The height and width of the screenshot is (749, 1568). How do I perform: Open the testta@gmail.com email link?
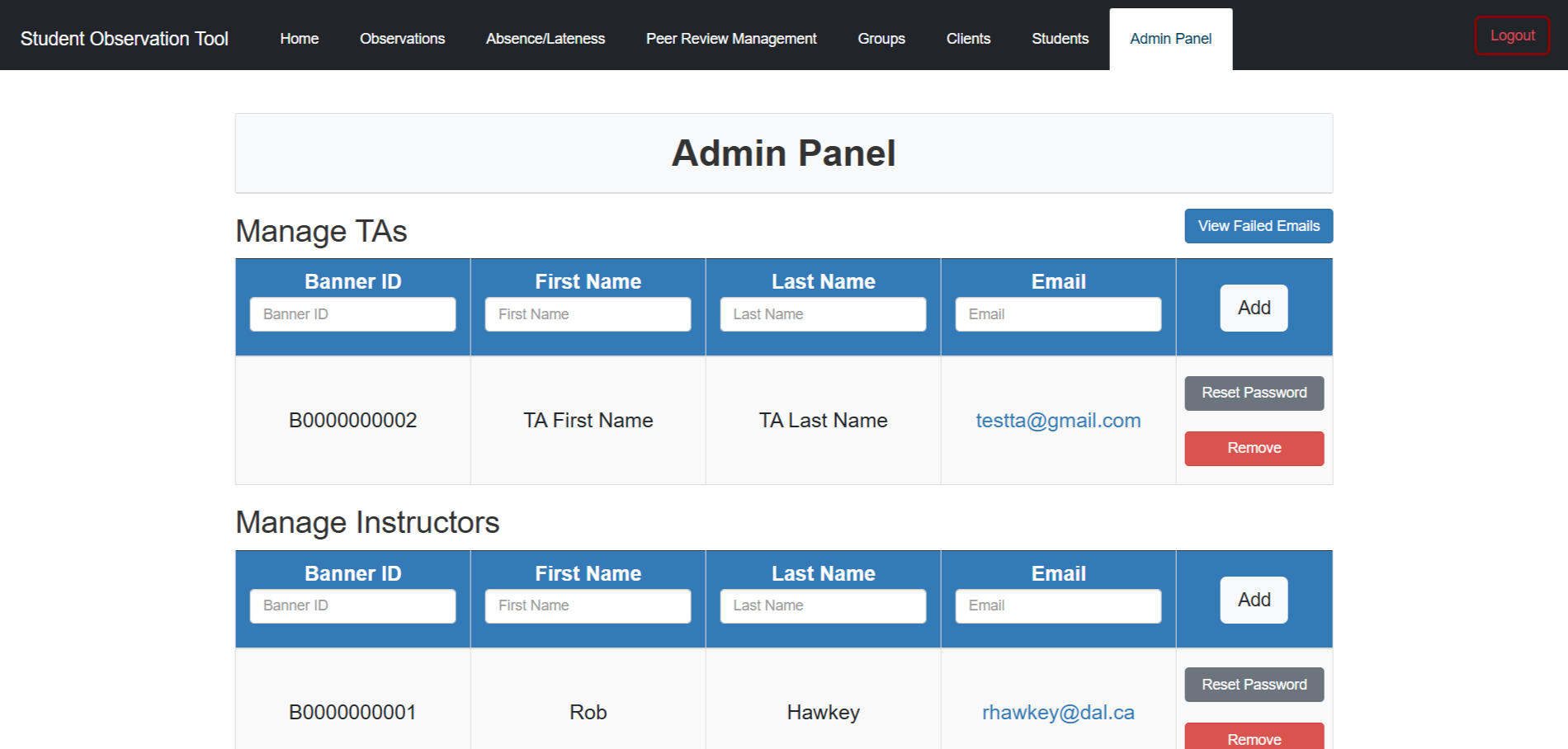(1059, 421)
